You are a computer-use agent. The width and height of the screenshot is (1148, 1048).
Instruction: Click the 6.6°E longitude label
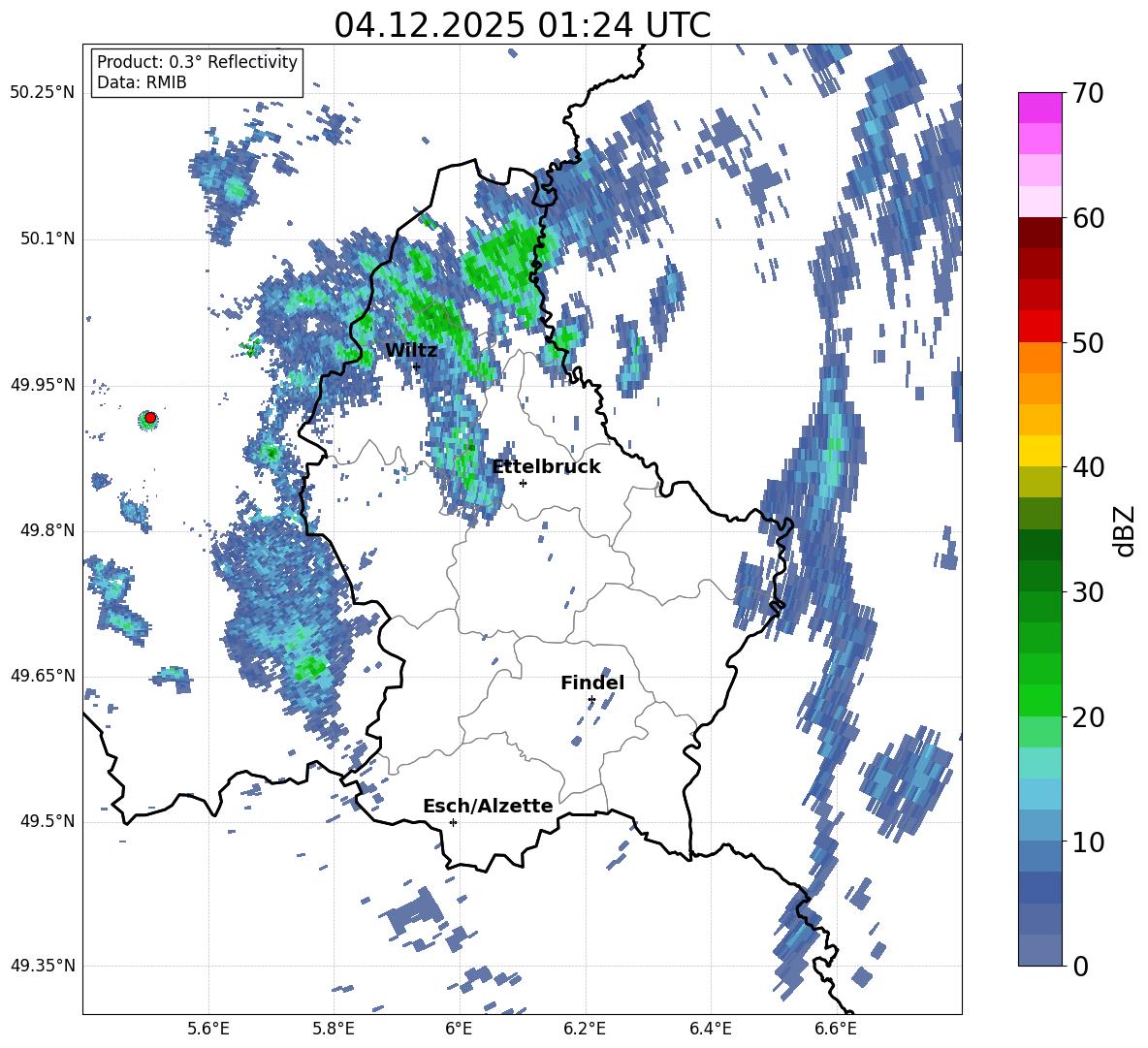pyautogui.click(x=836, y=1029)
